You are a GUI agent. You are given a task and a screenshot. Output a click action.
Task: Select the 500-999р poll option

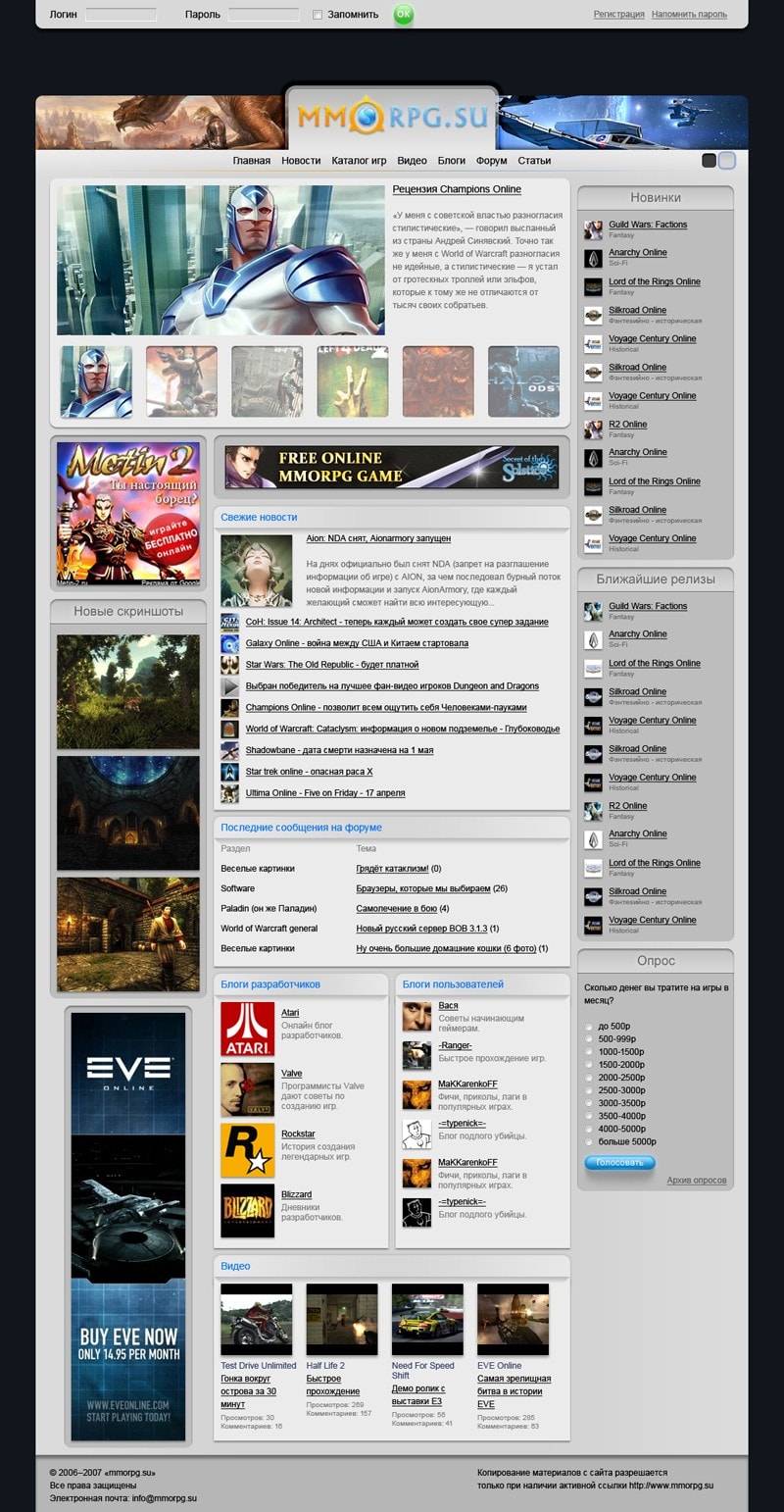589,1039
